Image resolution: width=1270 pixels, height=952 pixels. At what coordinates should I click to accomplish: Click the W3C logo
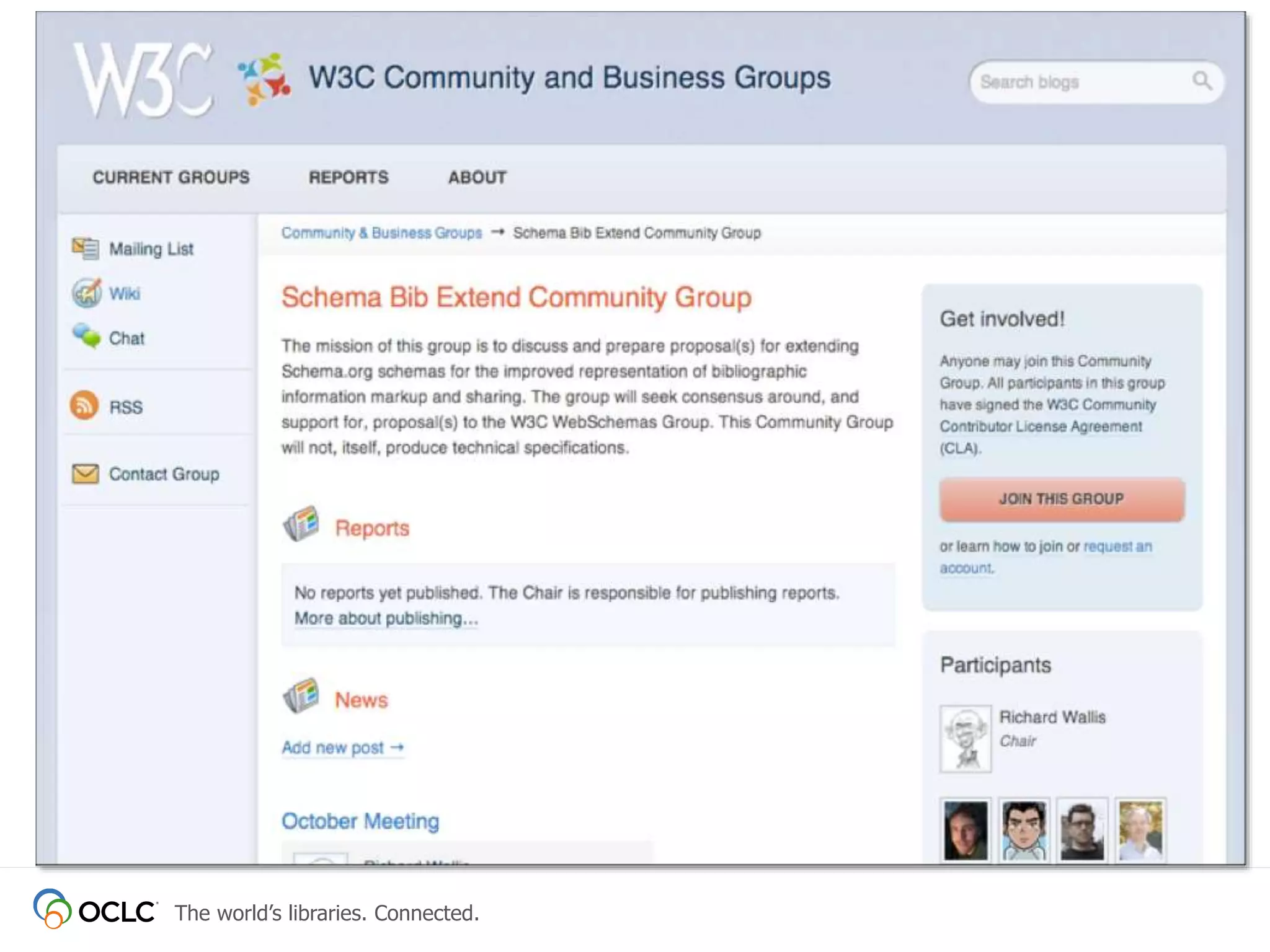(x=143, y=79)
